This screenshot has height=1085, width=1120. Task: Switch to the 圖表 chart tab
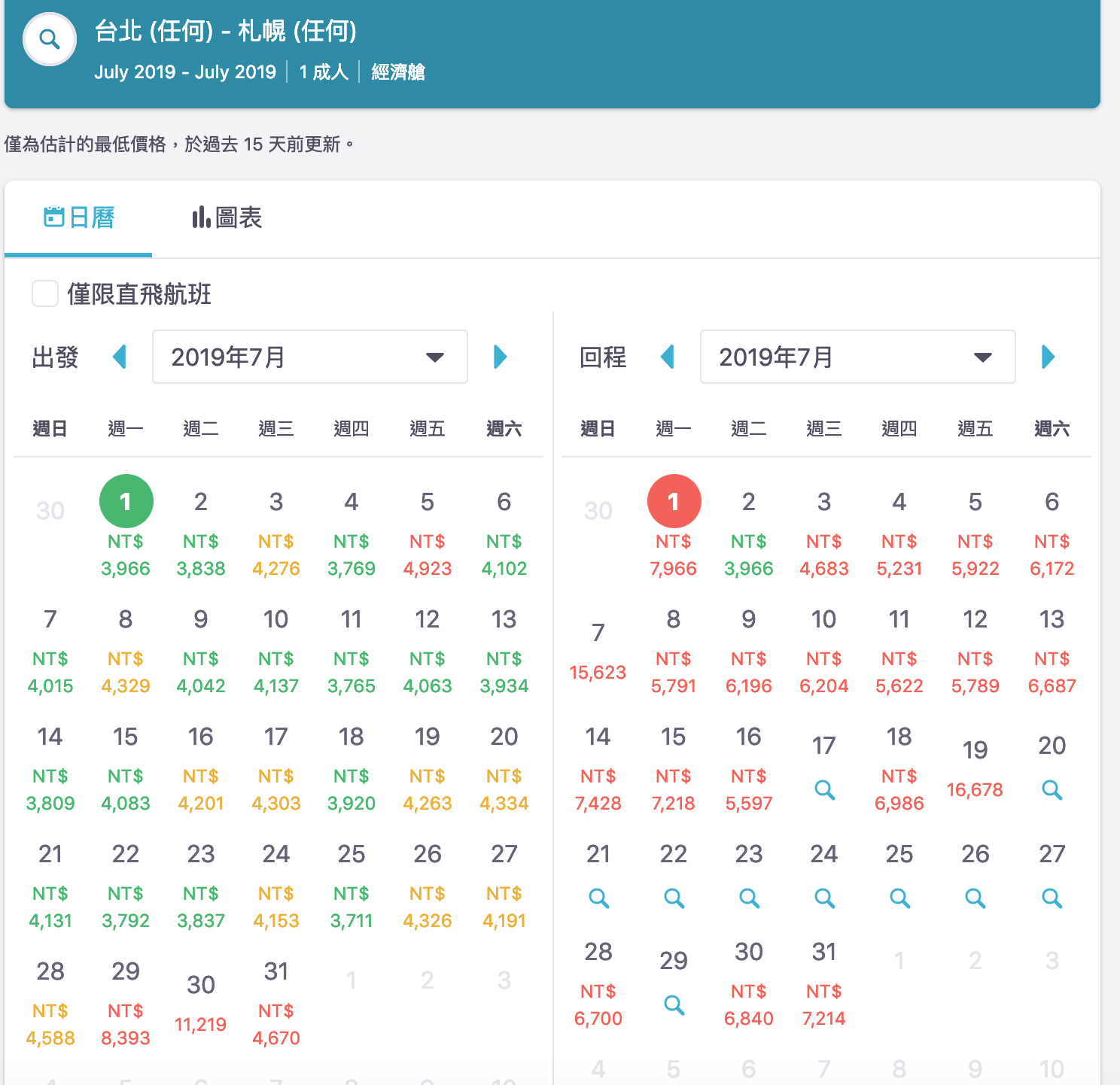pos(227,218)
